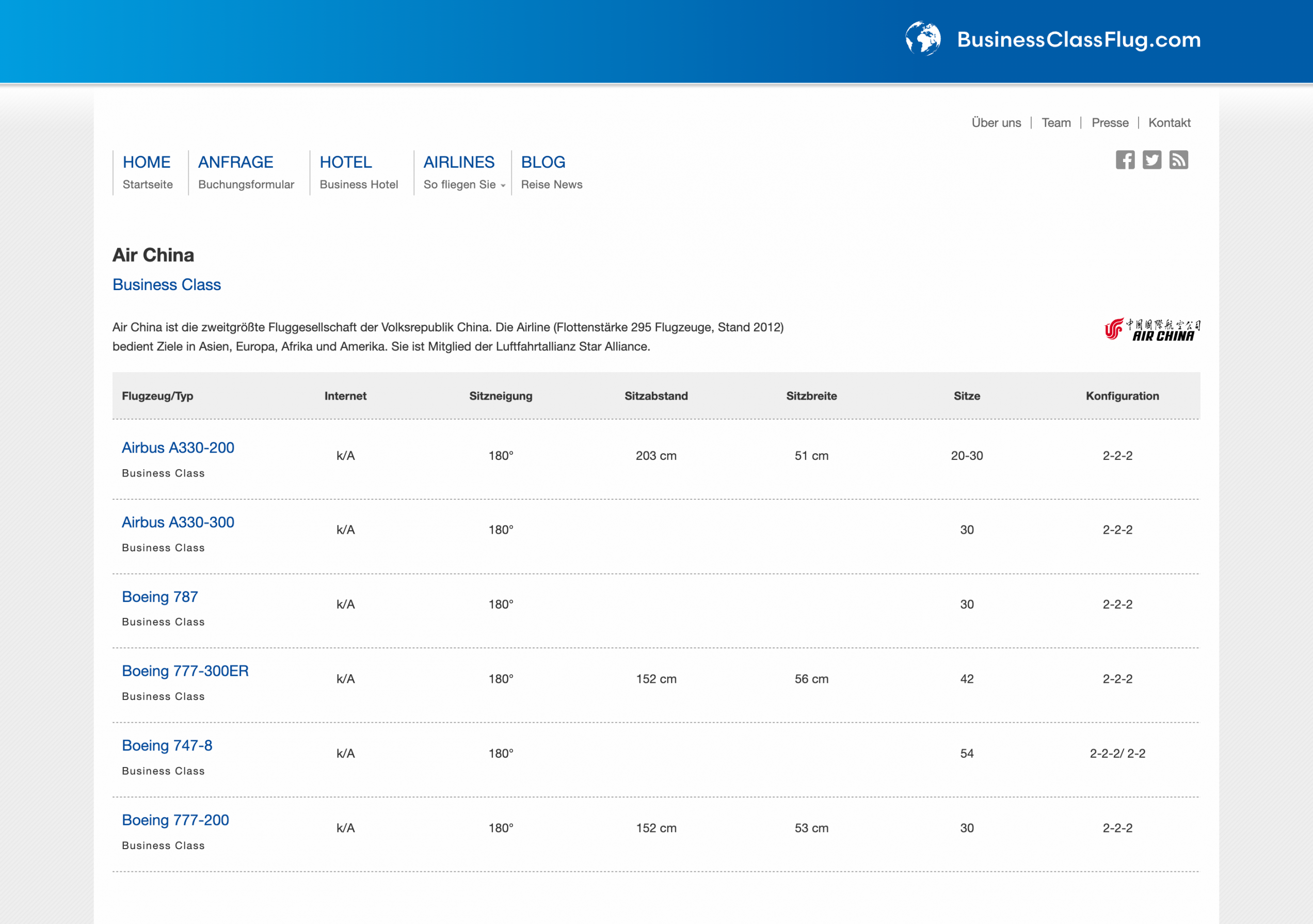Go to the HOTEL menu item
This screenshot has width=1313, height=924.
pyautogui.click(x=345, y=163)
